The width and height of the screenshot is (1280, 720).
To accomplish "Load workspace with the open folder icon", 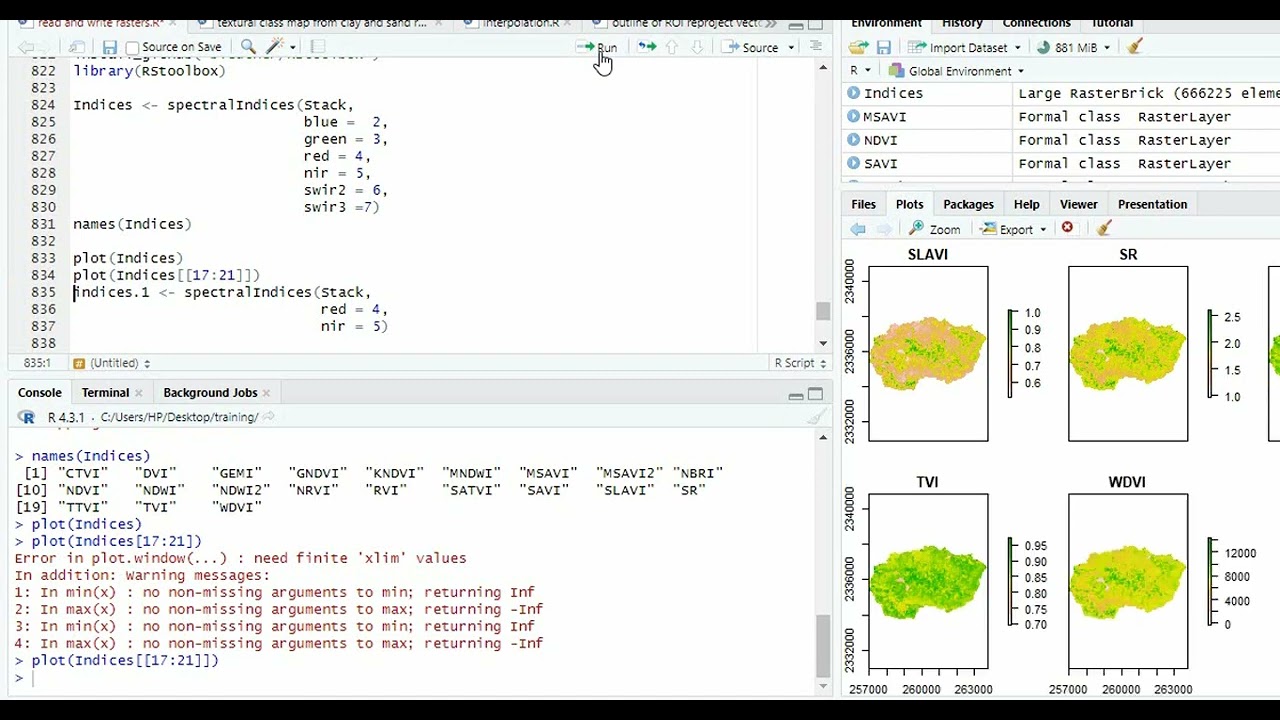I will coord(858,47).
